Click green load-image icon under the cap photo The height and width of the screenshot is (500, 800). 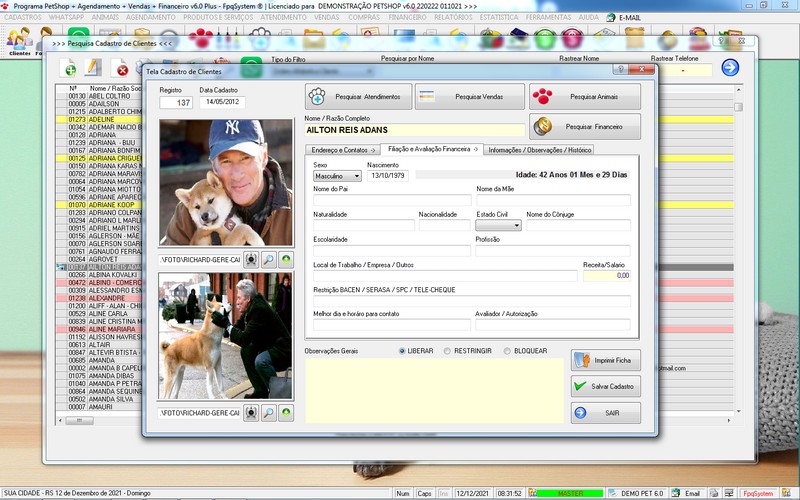[286, 260]
